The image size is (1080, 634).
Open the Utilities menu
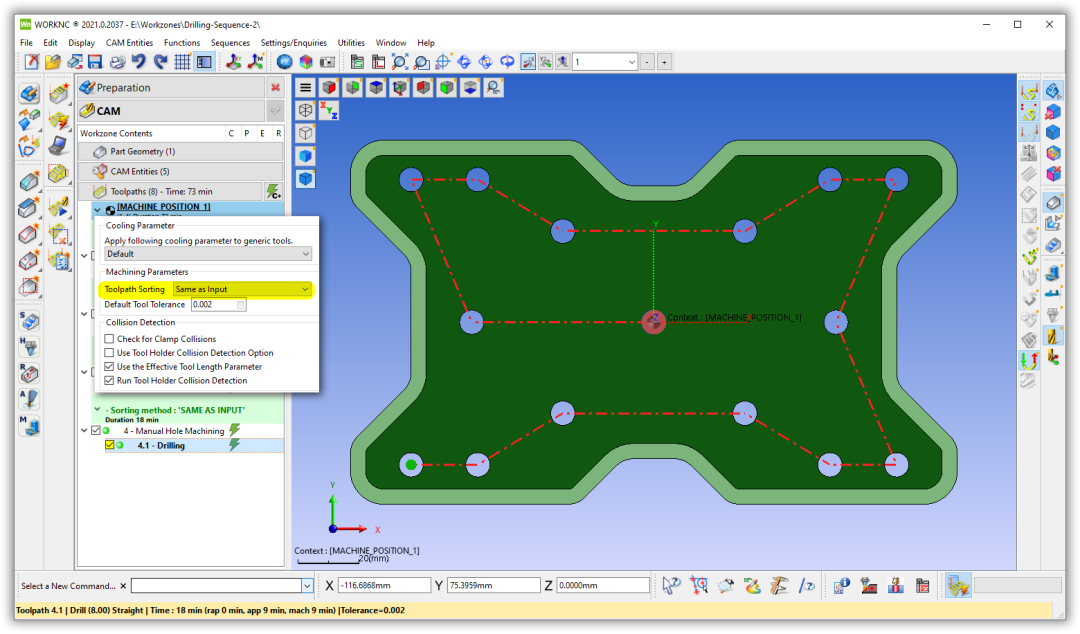(x=351, y=43)
